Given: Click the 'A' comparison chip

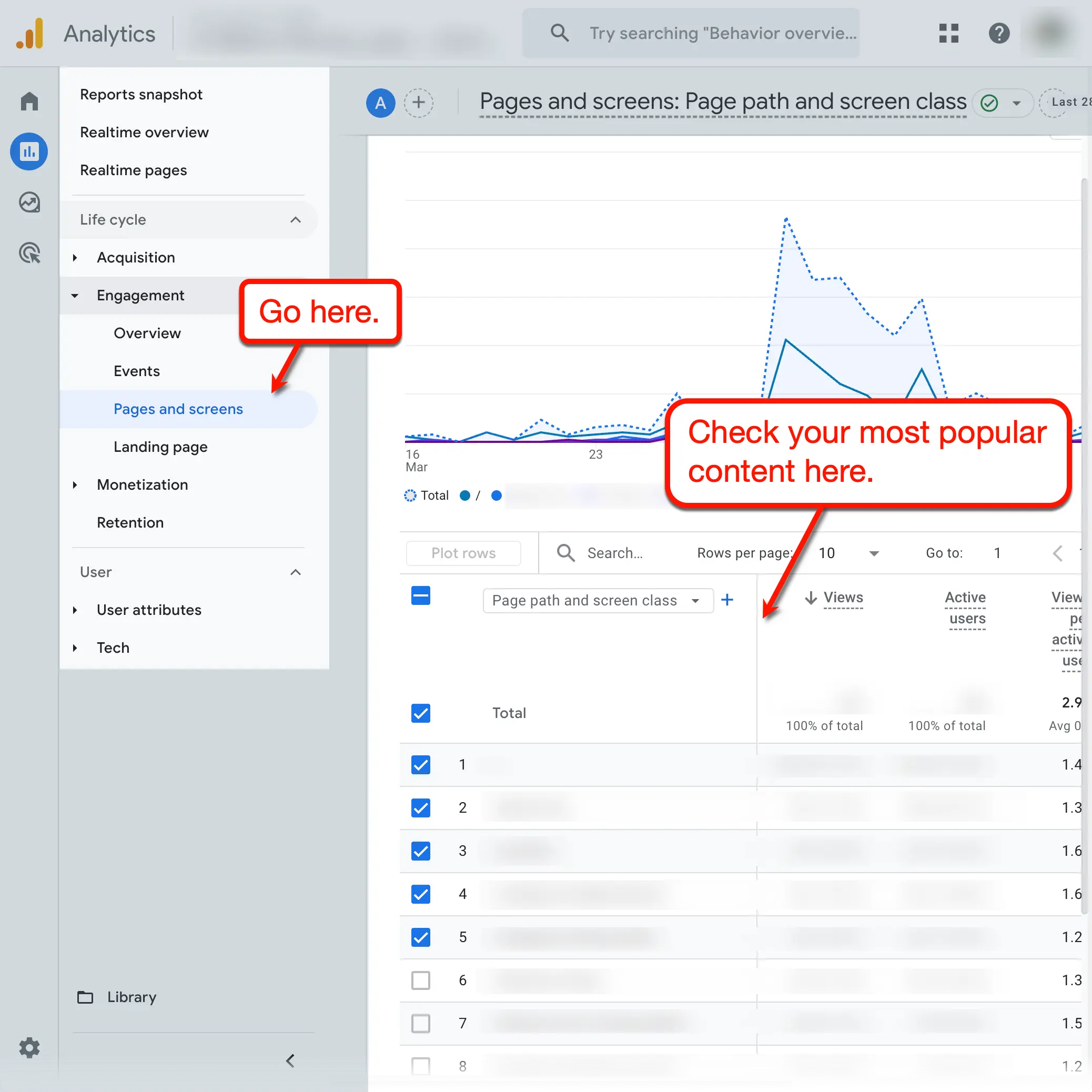Looking at the screenshot, I should (380, 103).
